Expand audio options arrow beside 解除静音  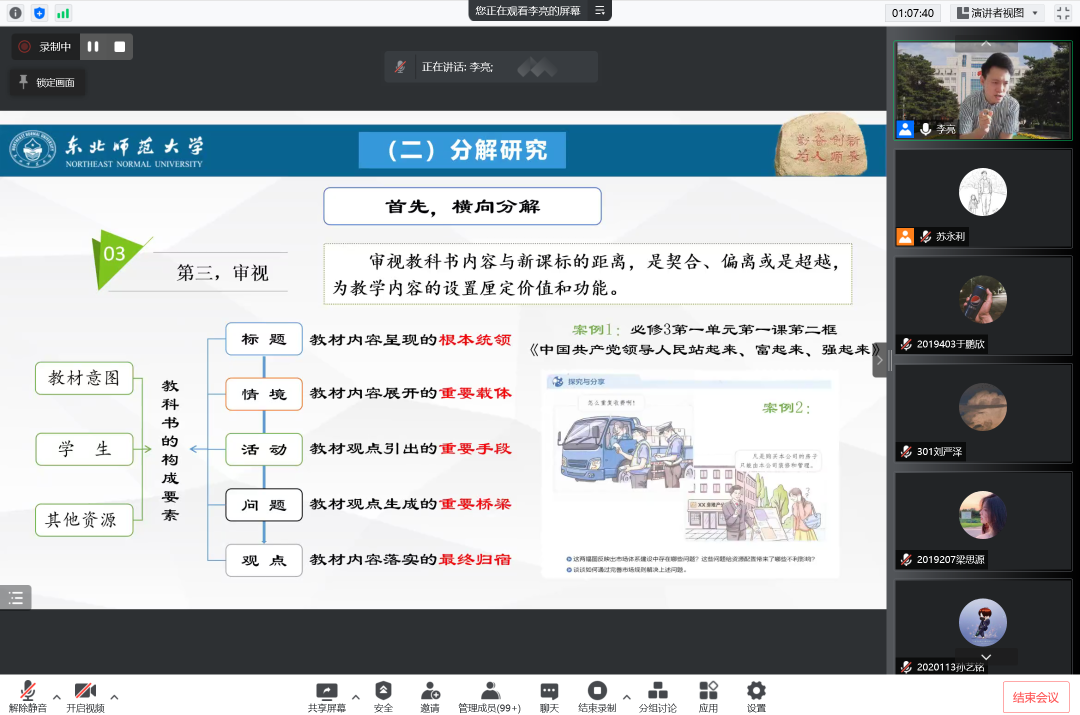tap(57, 696)
